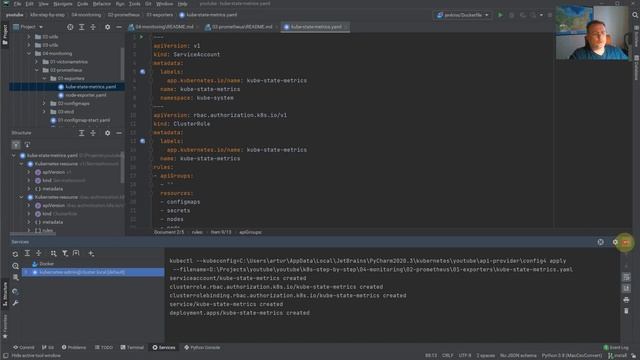The width and height of the screenshot is (640, 360).
Task: Click Collapse All icon in Project panel
Action: click(93, 27)
